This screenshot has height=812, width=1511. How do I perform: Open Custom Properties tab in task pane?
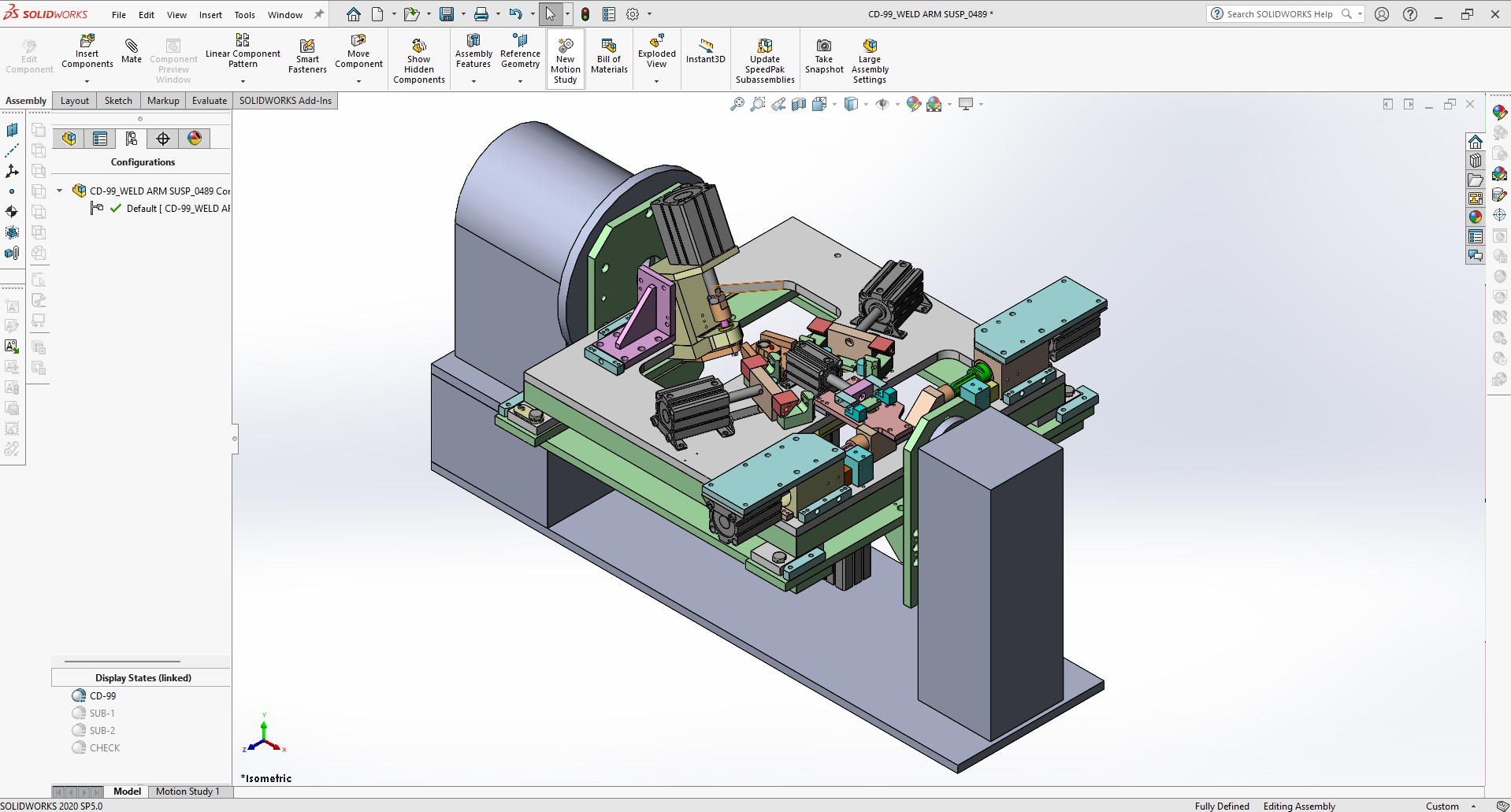1476,236
